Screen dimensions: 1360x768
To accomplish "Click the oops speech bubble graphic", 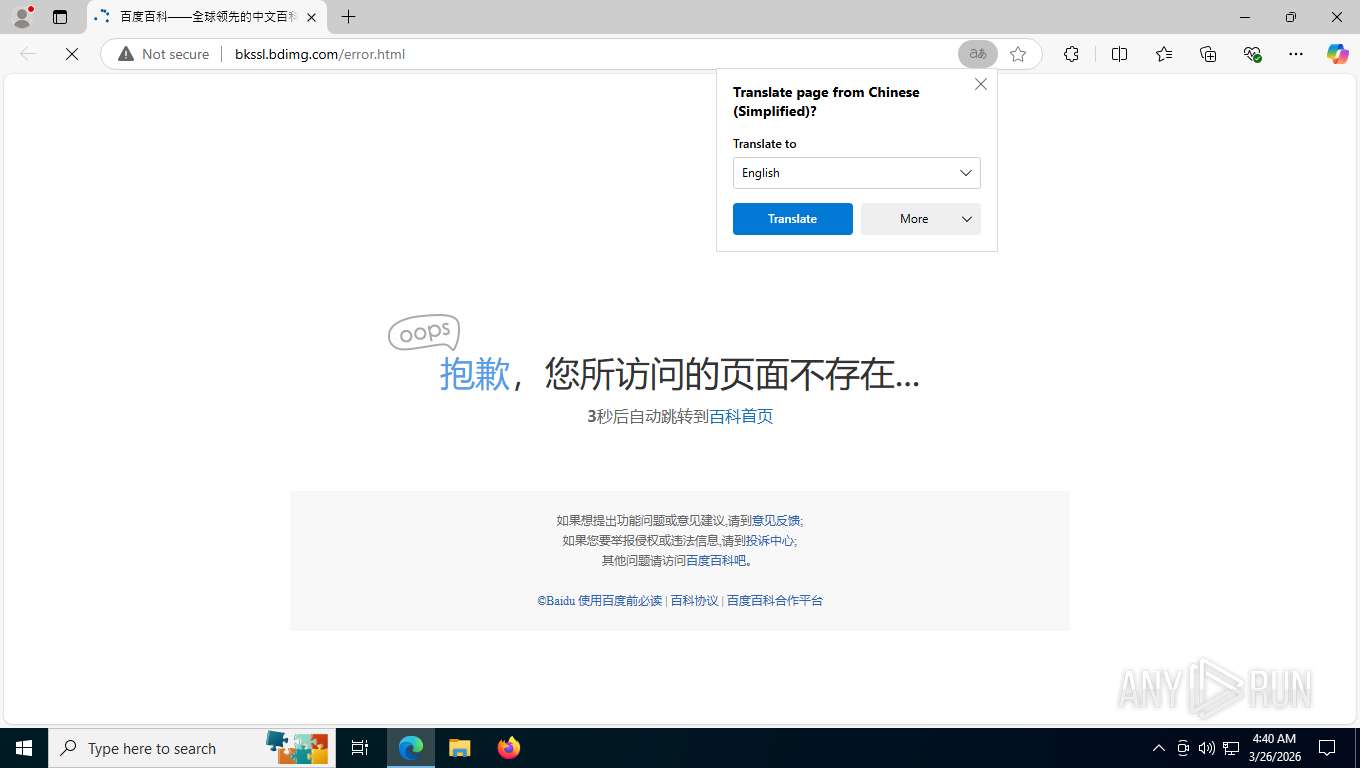I will [424, 333].
